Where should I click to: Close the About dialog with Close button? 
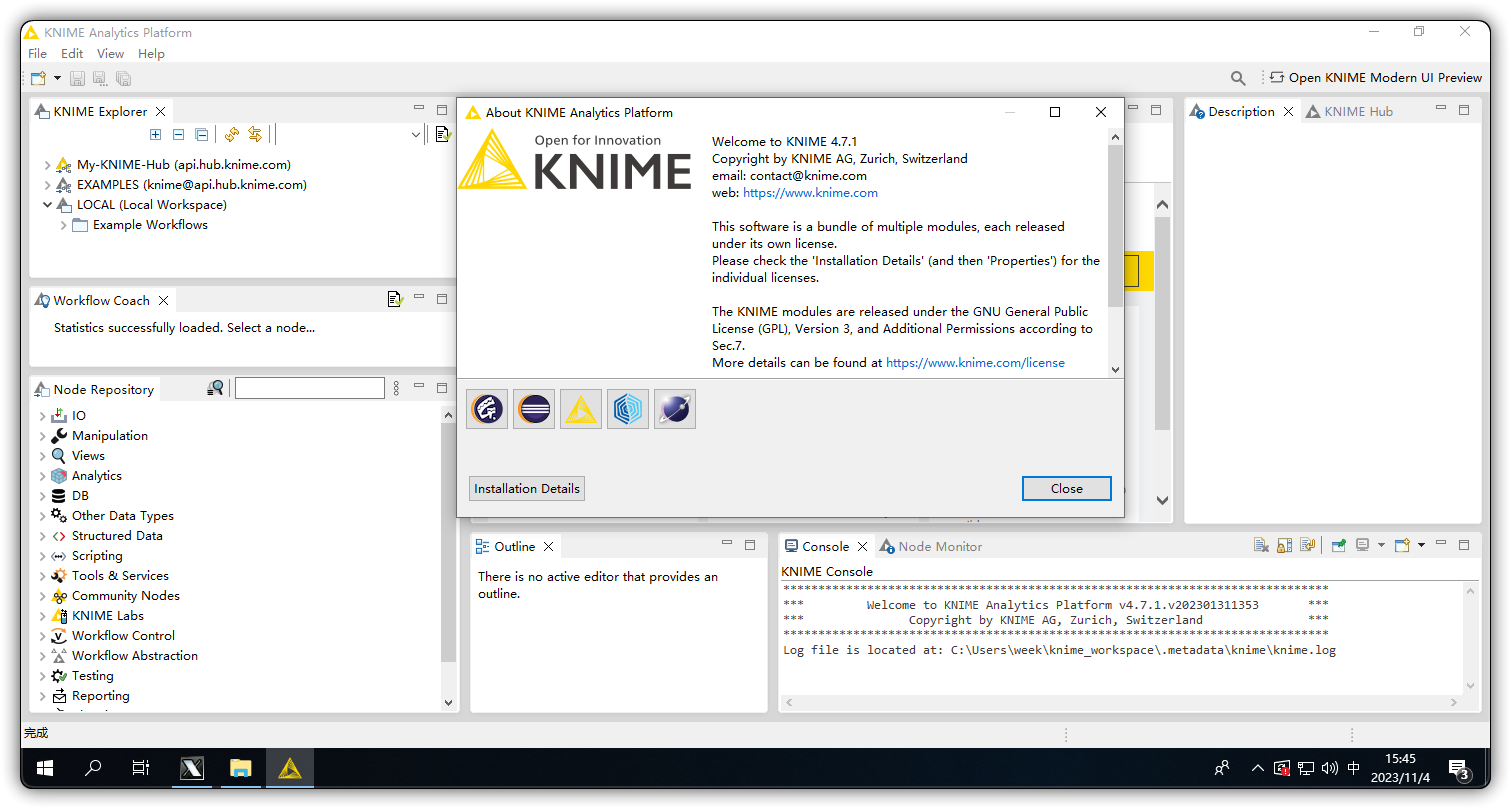(x=1067, y=489)
